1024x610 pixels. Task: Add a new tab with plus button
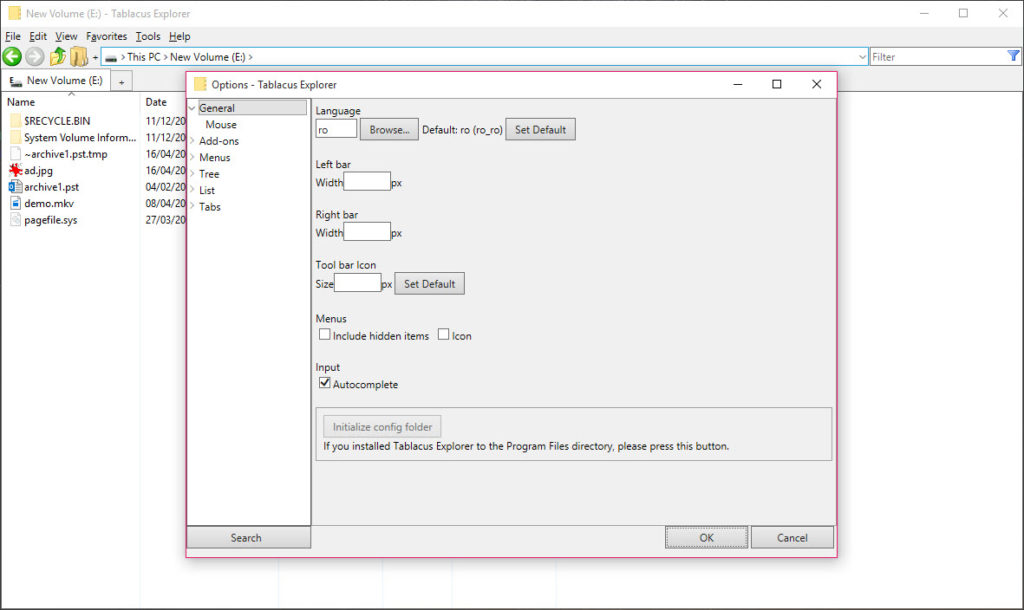click(x=121, y=82)
